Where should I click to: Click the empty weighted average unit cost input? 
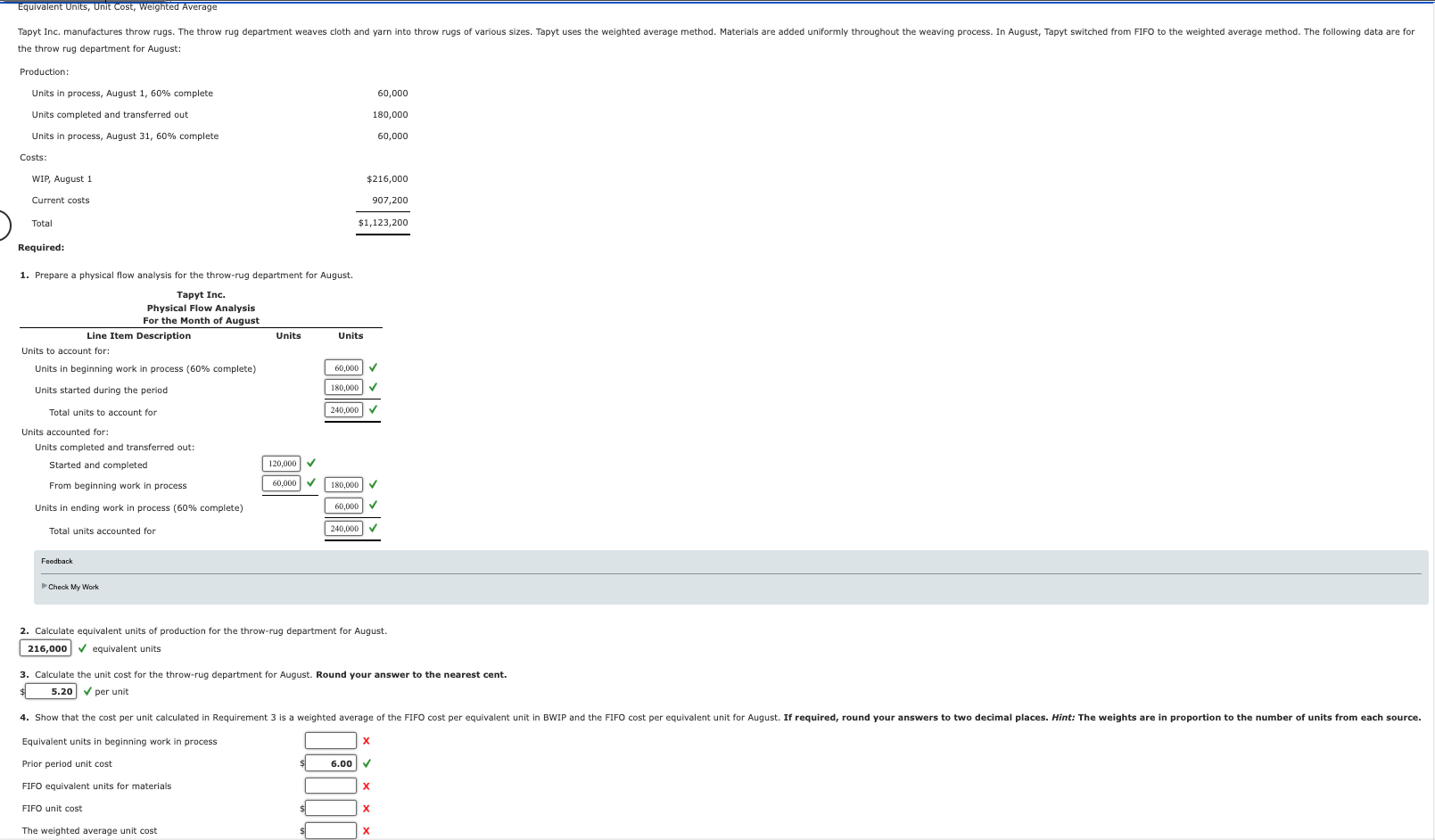(330, 830)
